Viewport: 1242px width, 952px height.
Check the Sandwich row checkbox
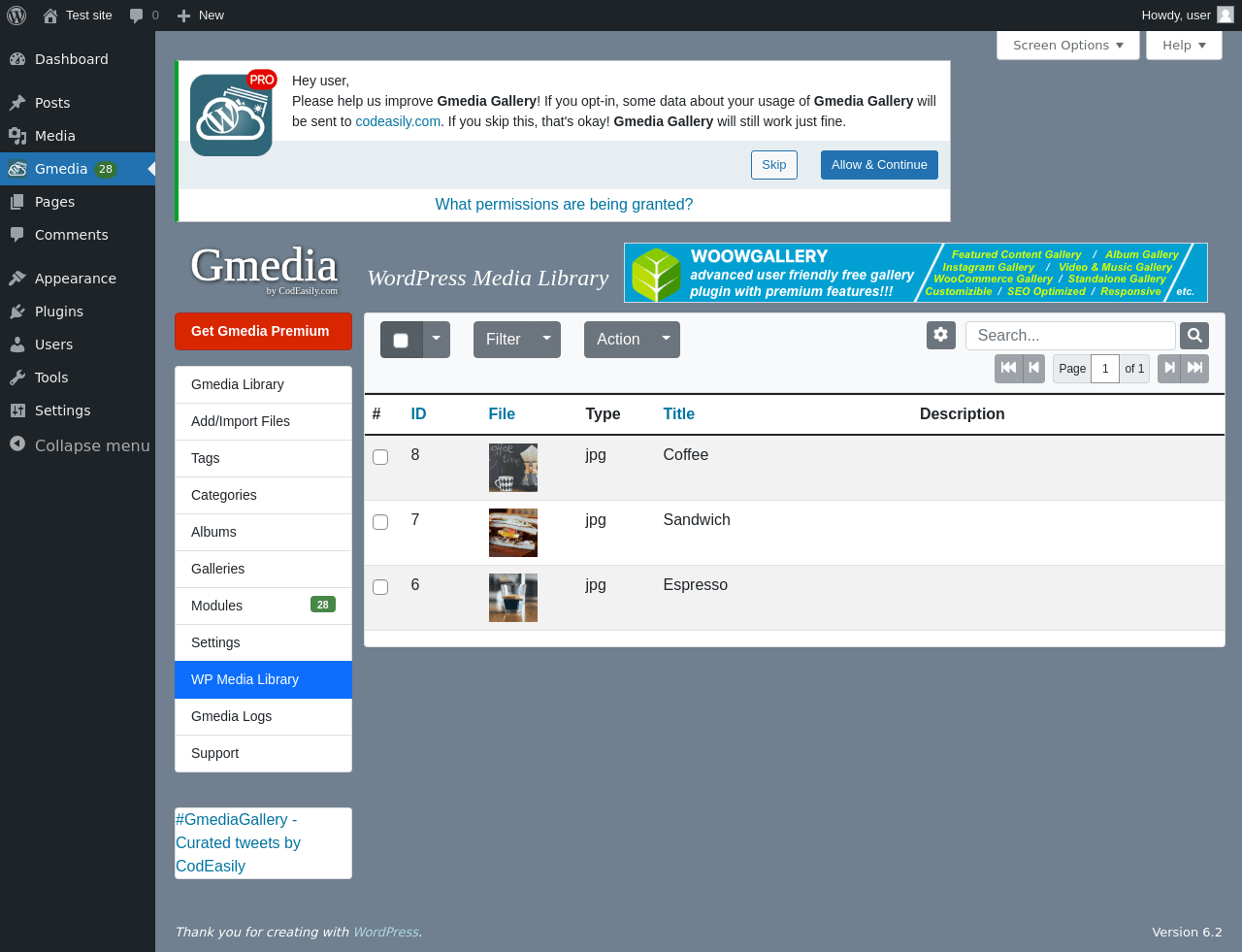point(380,522)
